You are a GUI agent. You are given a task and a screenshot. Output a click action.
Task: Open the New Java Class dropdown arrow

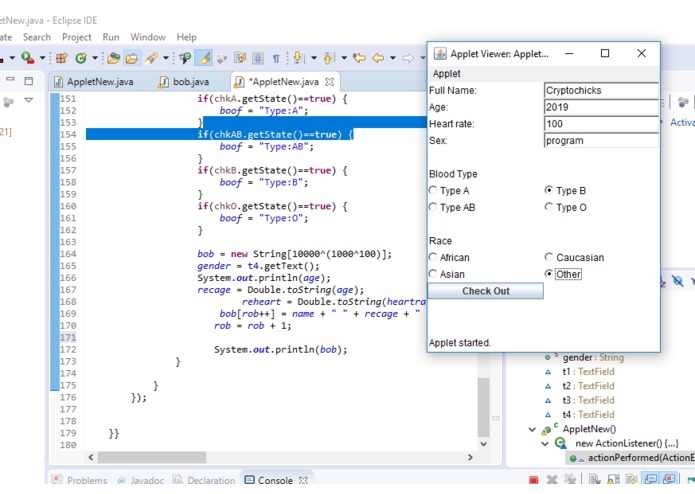95,58
